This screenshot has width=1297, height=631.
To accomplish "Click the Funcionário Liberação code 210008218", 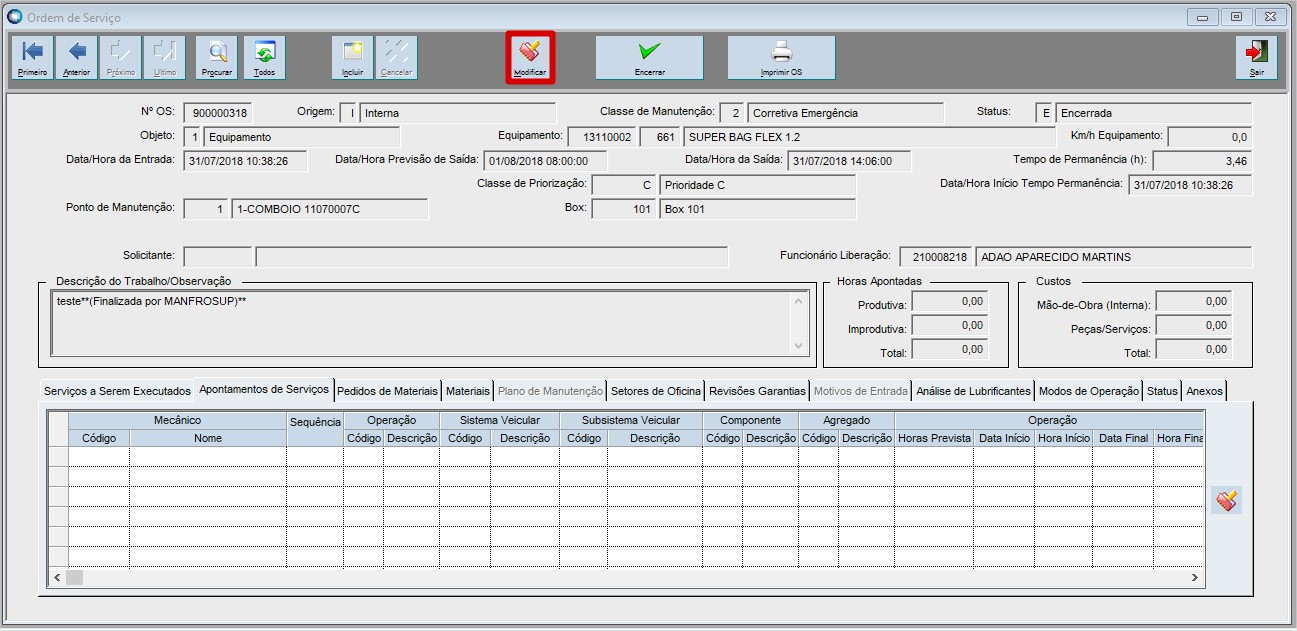I will click(x=935, y=257).
